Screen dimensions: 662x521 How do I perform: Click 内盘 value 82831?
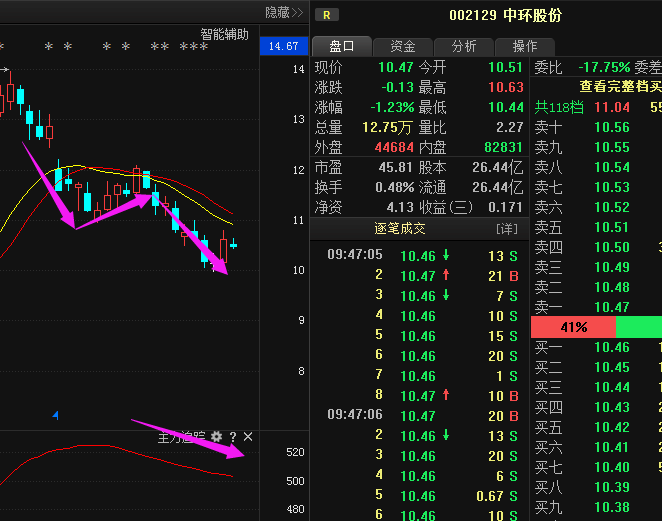pos(504,147)
